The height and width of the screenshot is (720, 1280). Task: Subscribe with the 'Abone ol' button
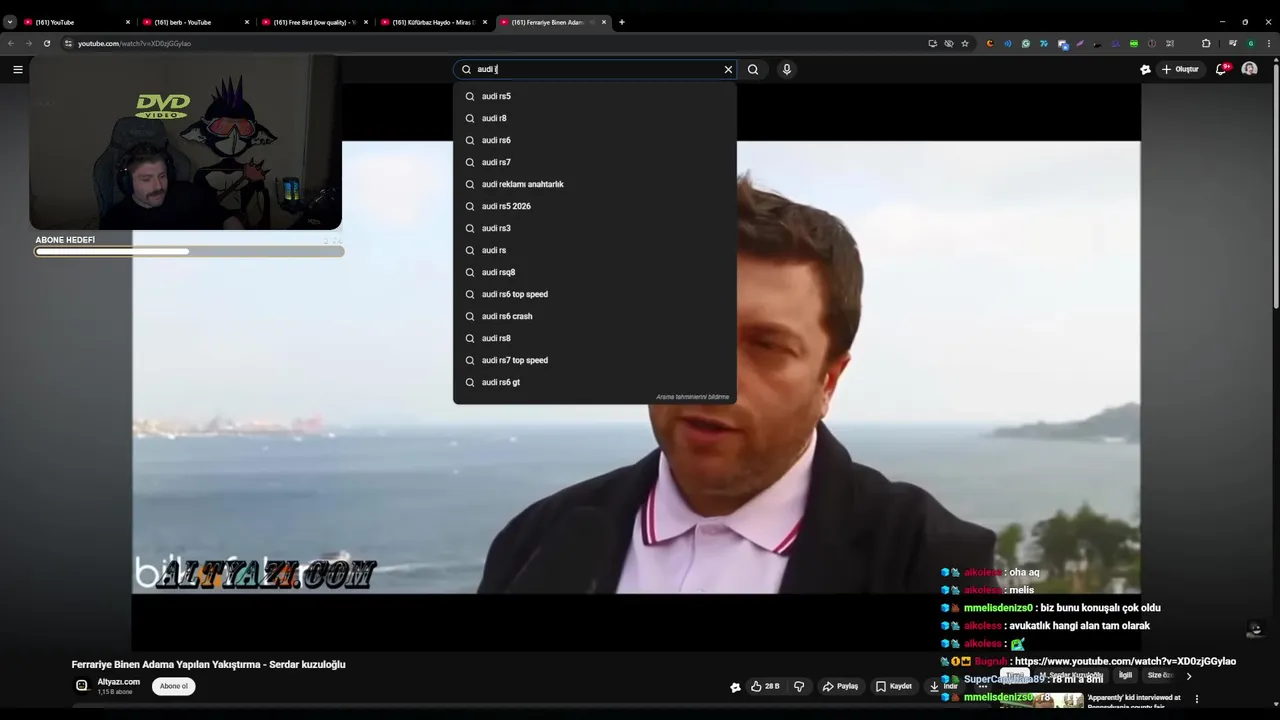tap(174, 686)
